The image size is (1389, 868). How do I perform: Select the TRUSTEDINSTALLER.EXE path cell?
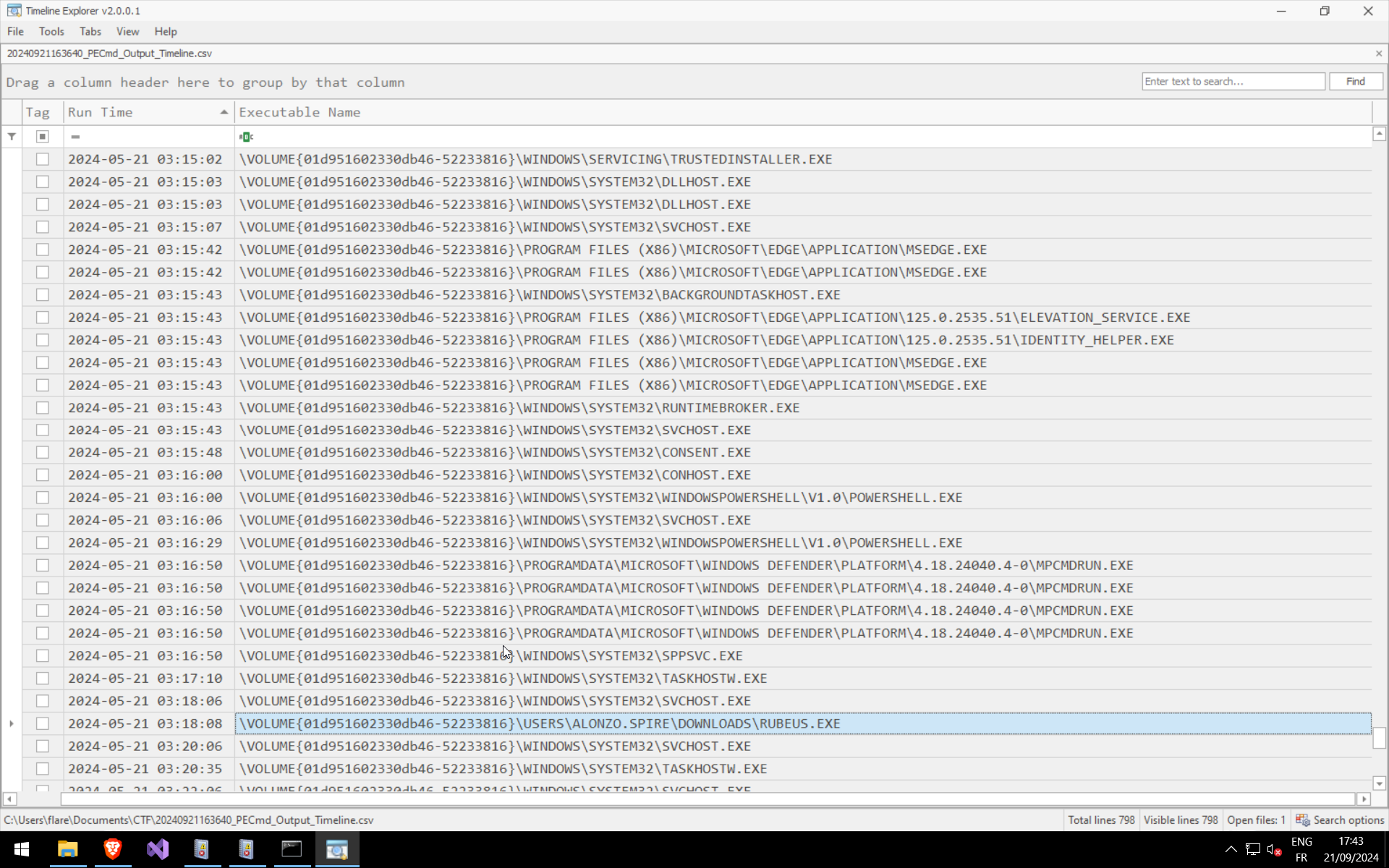pos(803,159)
